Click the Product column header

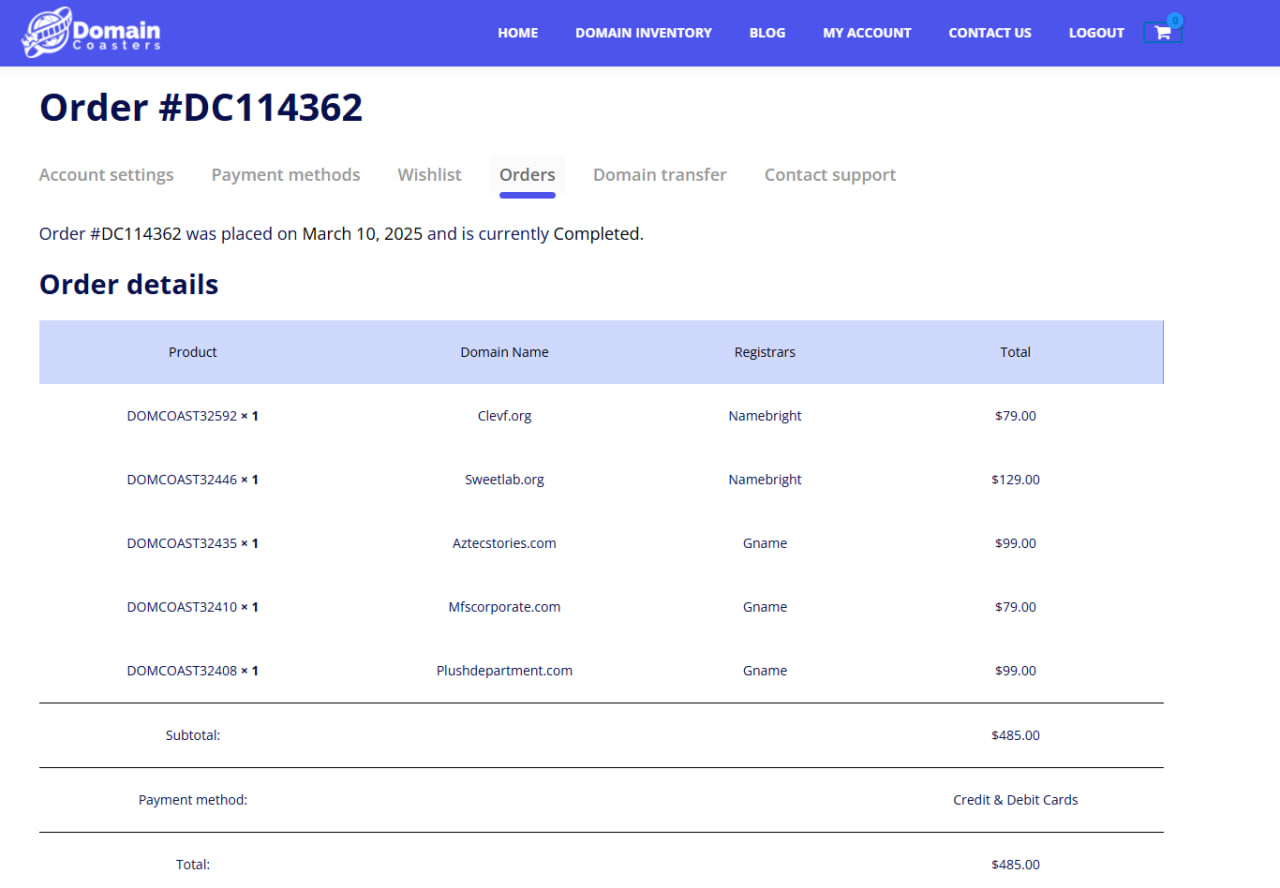click(193, 352)
